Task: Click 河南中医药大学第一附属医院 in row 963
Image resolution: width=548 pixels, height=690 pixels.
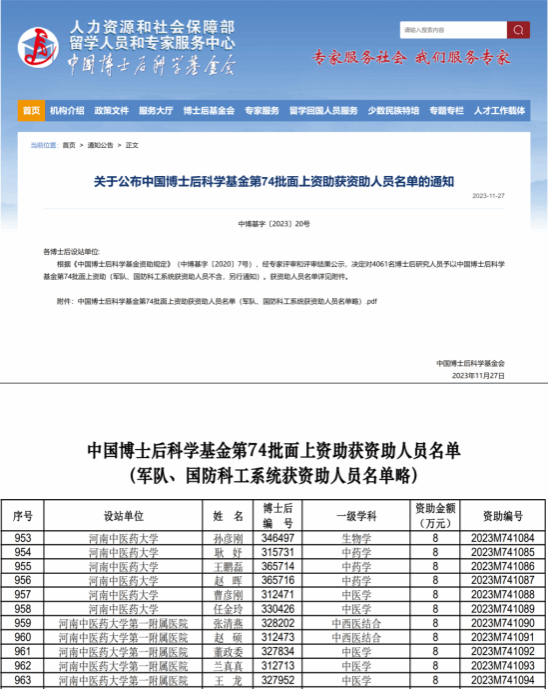Action: tap(123, 680)
